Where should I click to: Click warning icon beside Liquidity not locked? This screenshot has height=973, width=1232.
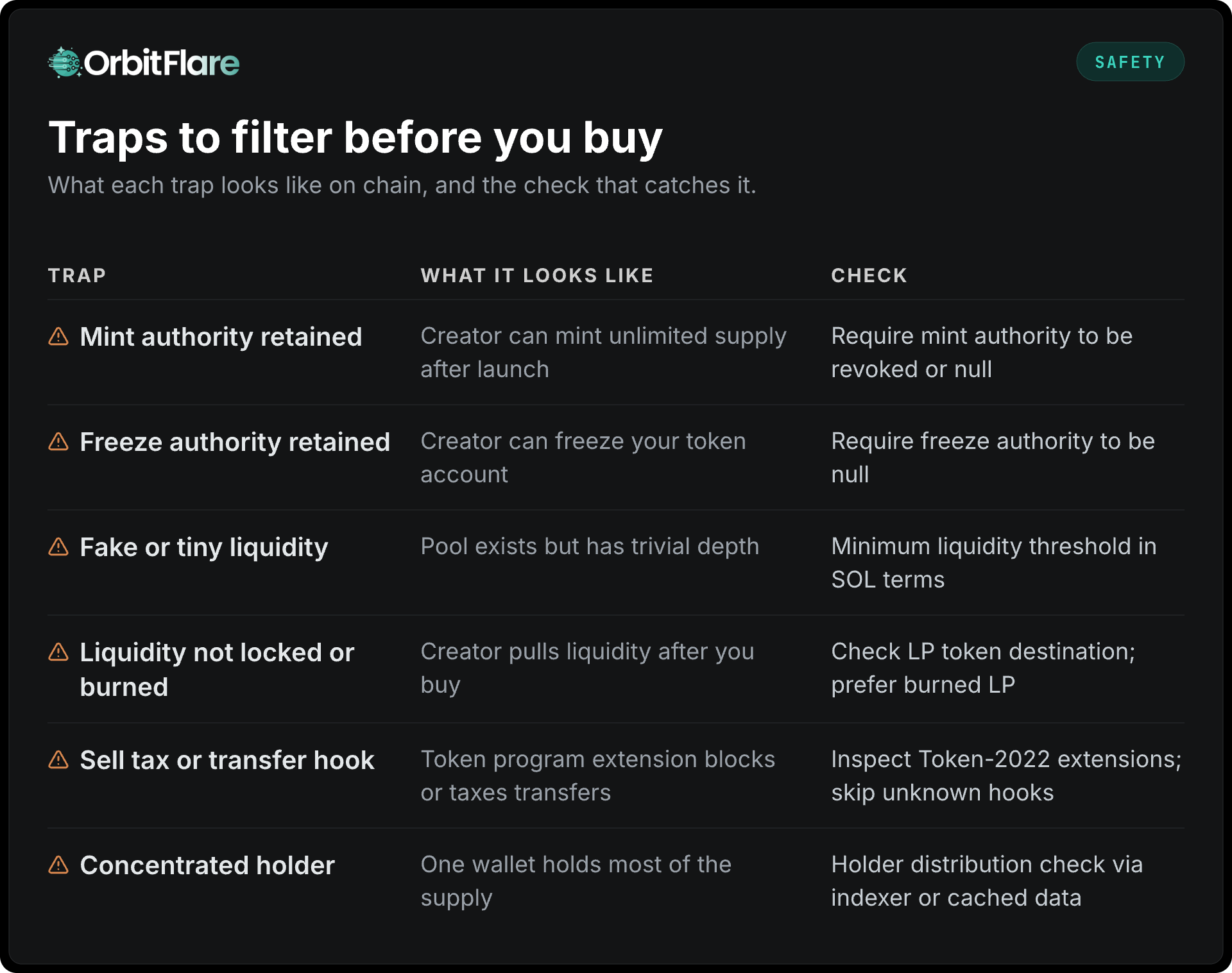[58, 652]
